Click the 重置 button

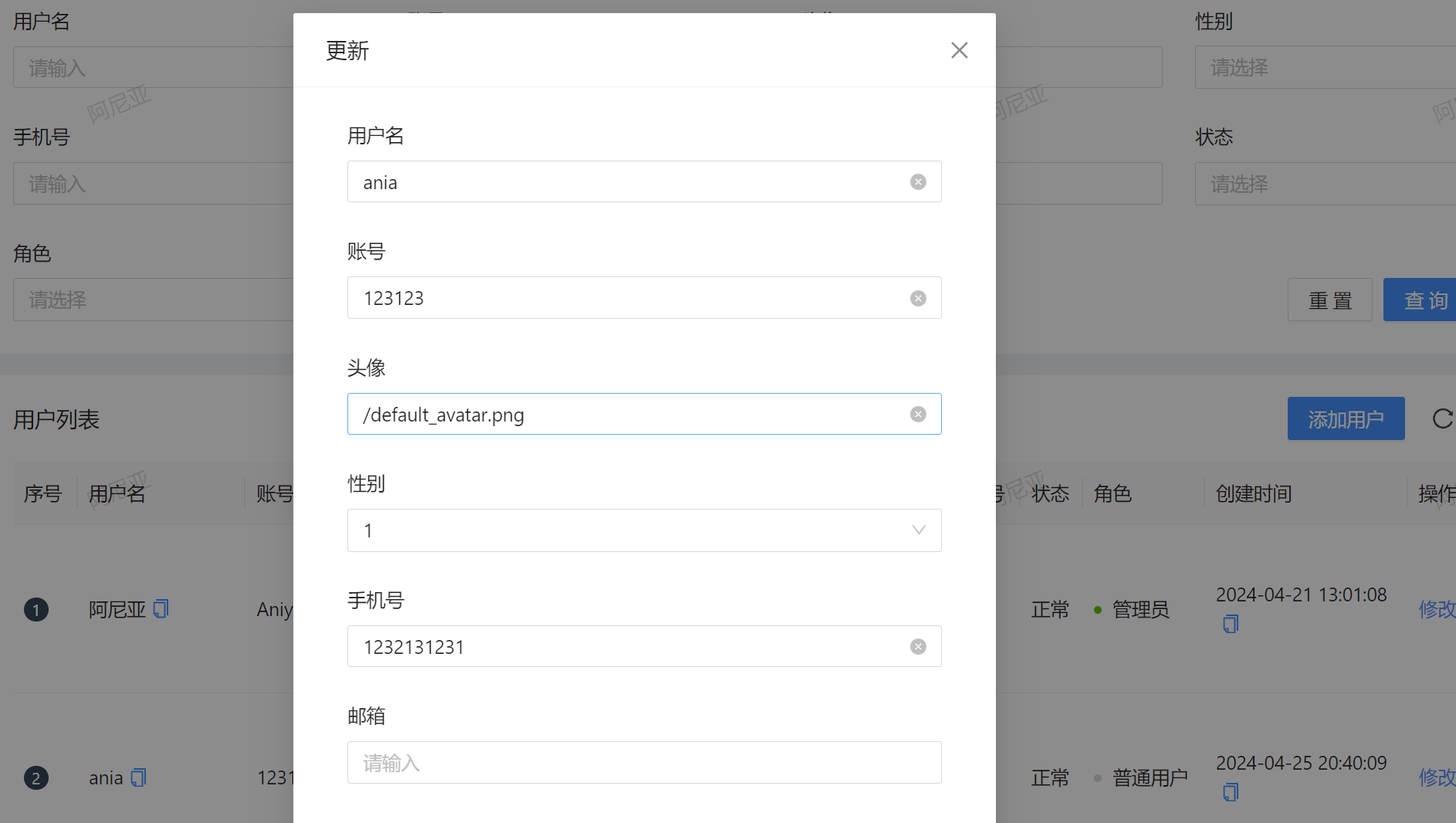coord(1329,300)
